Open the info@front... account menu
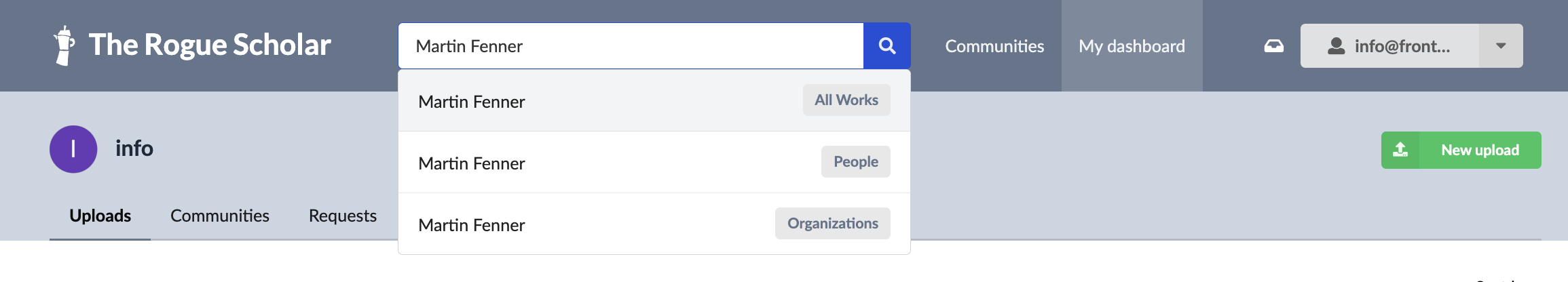The height and width of the screenshot is (282, 1568). coord(1389,46)
